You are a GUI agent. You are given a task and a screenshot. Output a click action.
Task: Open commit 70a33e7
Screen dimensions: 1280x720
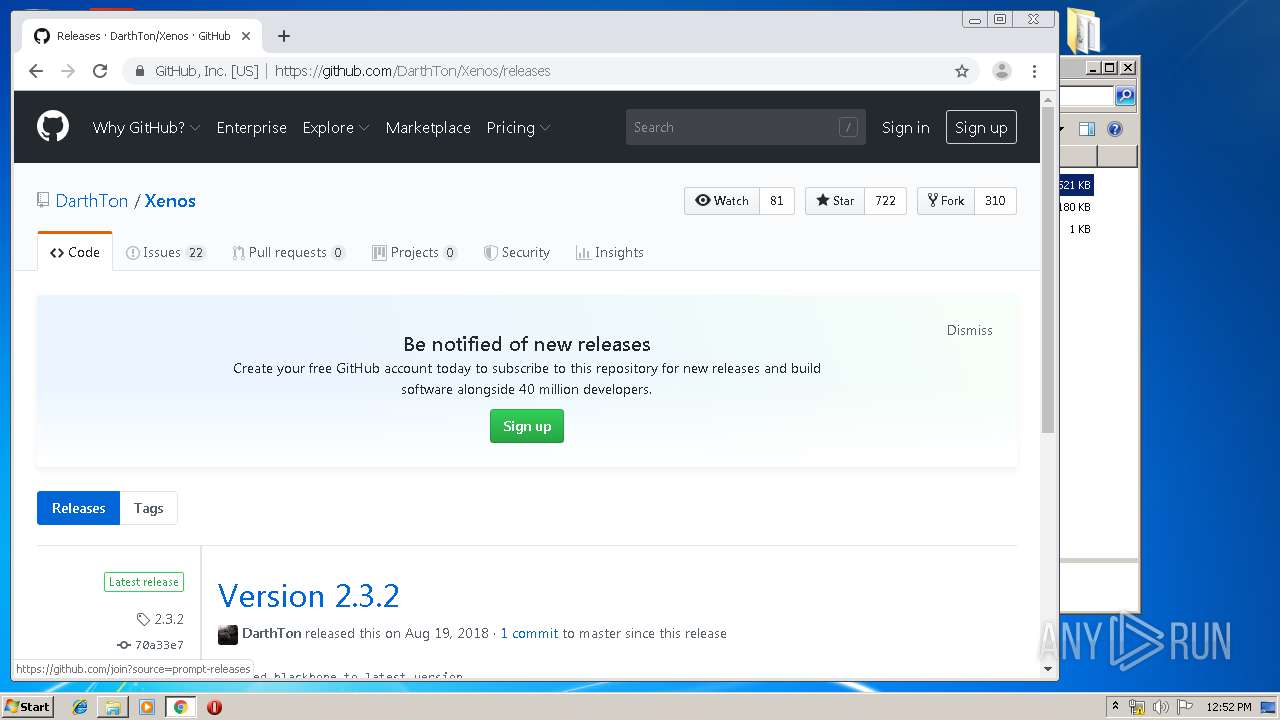point(151,645)
